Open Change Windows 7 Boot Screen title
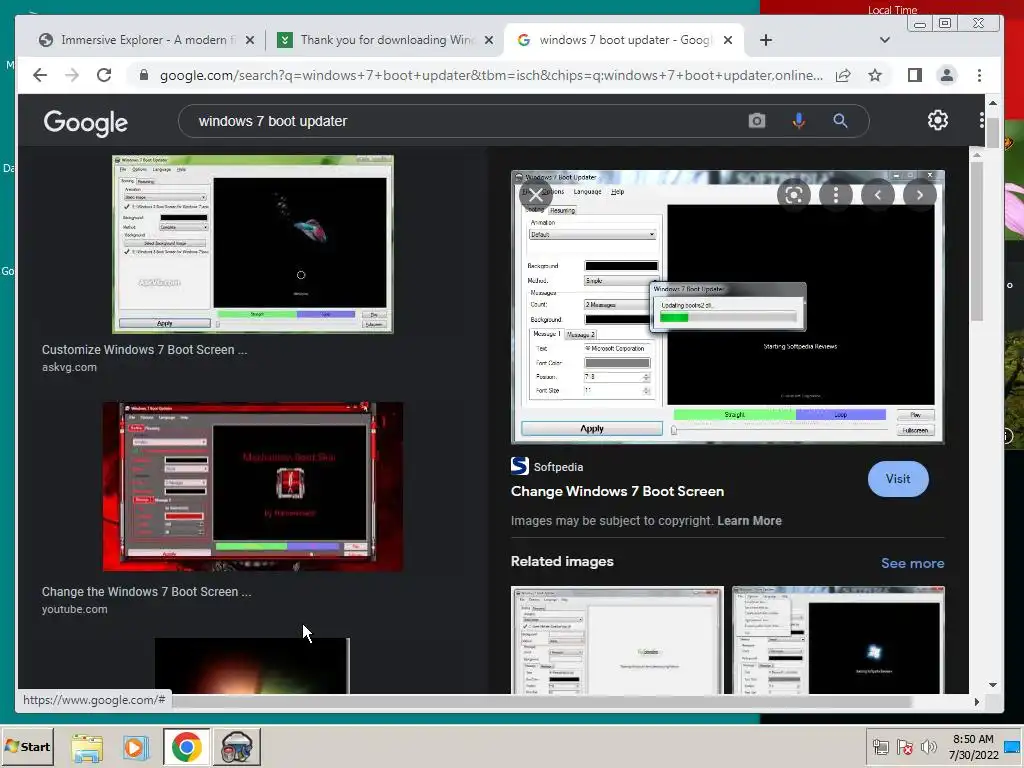The height and width of the screenshot is (768, 1024). [x=617, y=491]
